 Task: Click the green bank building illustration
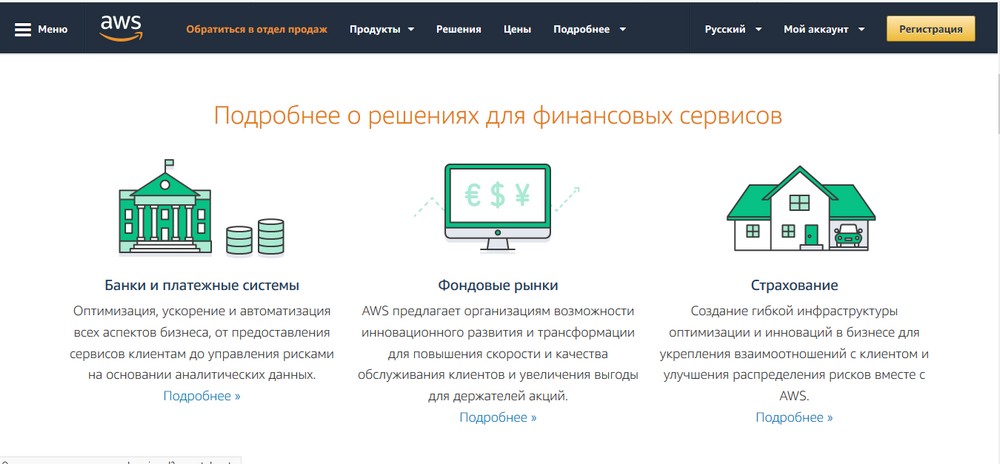coord(169,206)
